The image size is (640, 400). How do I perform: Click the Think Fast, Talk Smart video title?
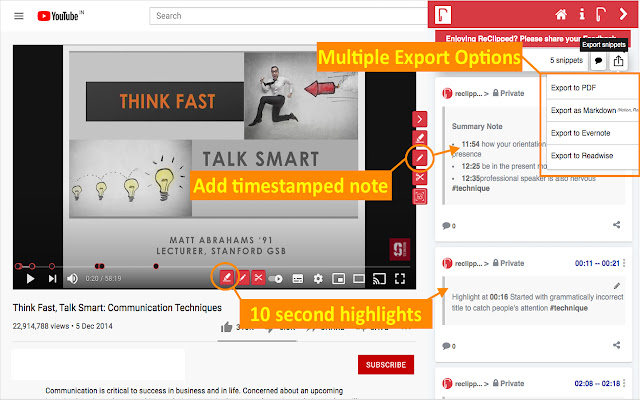[117, 307]
